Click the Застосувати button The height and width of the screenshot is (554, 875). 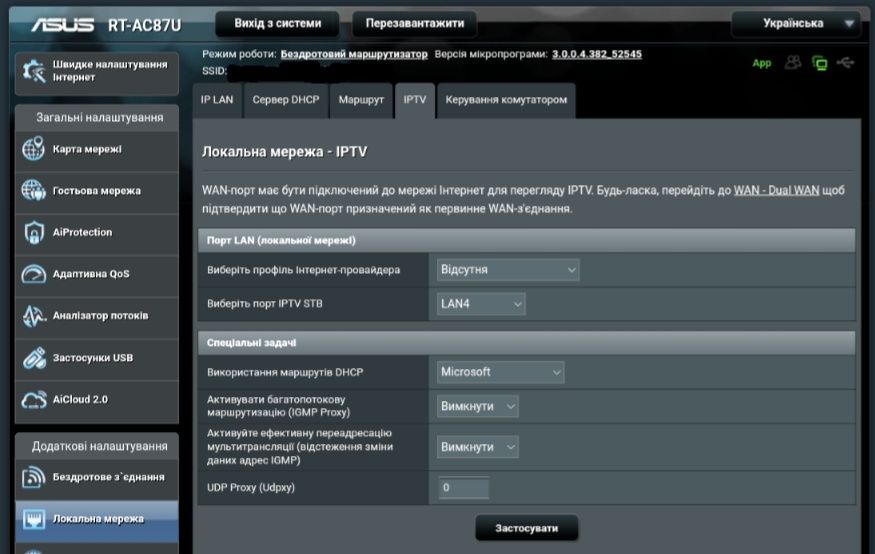click(x=527, y=528)
